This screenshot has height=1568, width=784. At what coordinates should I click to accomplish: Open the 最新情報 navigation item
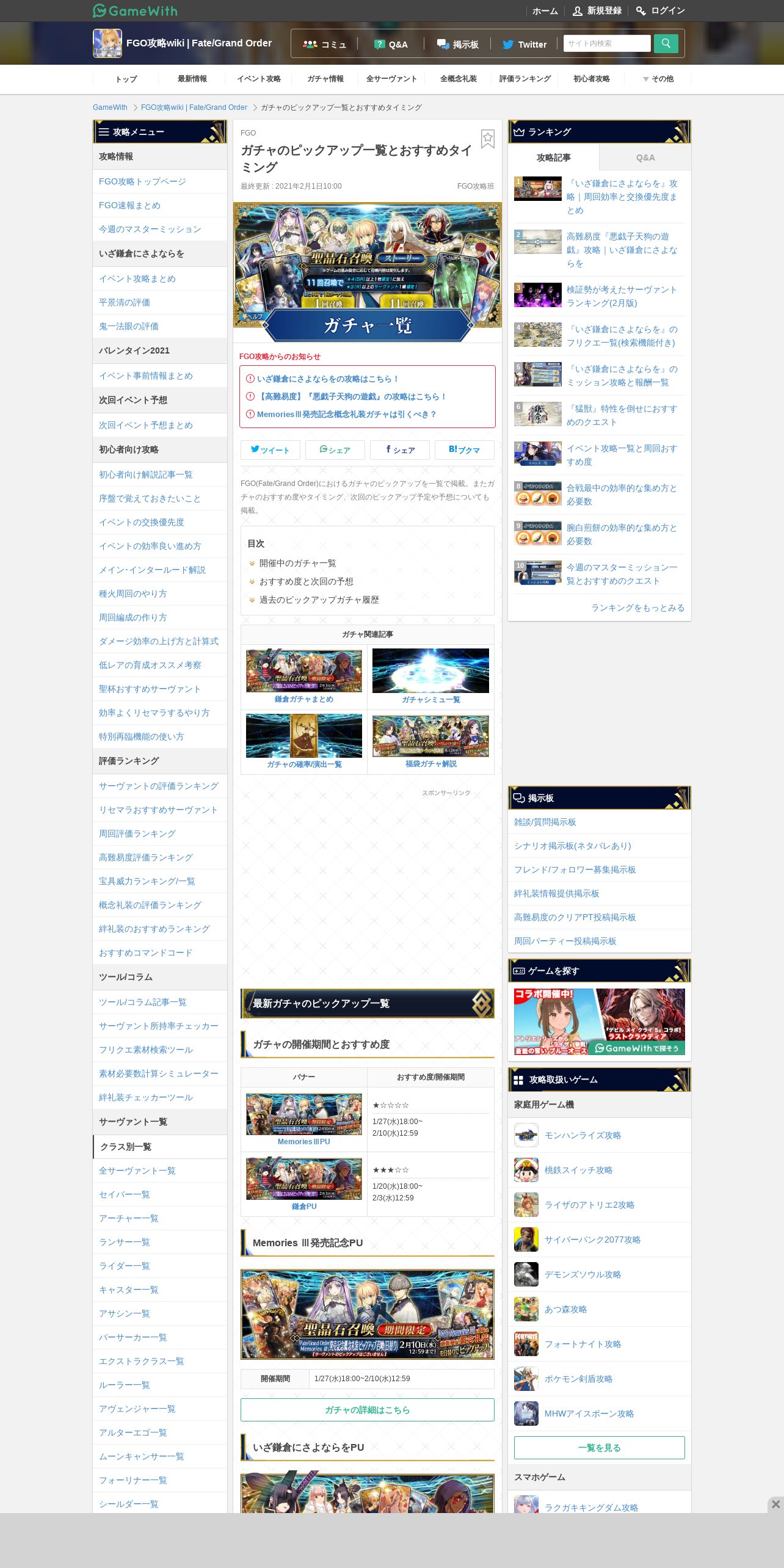(192, 79)
